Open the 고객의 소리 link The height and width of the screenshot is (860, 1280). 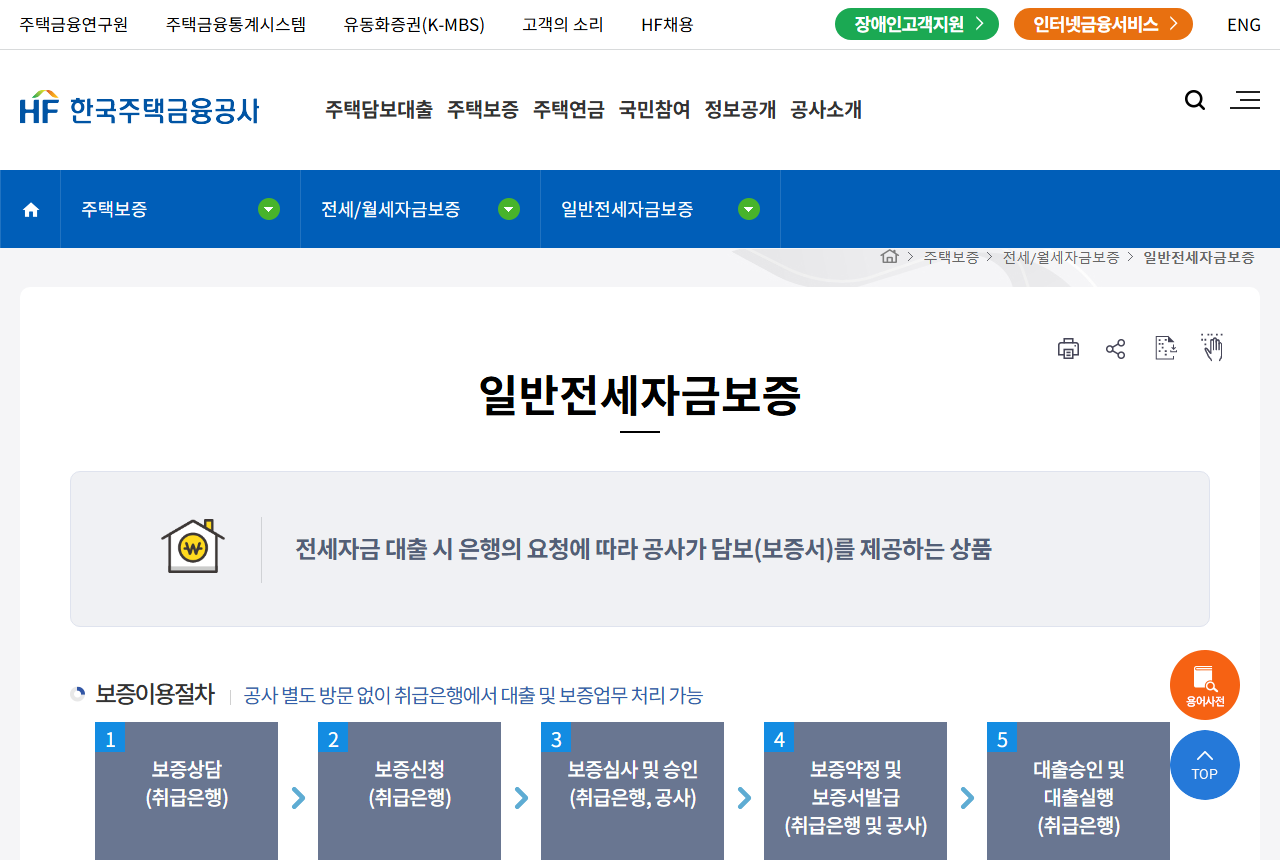click(563, 25)
